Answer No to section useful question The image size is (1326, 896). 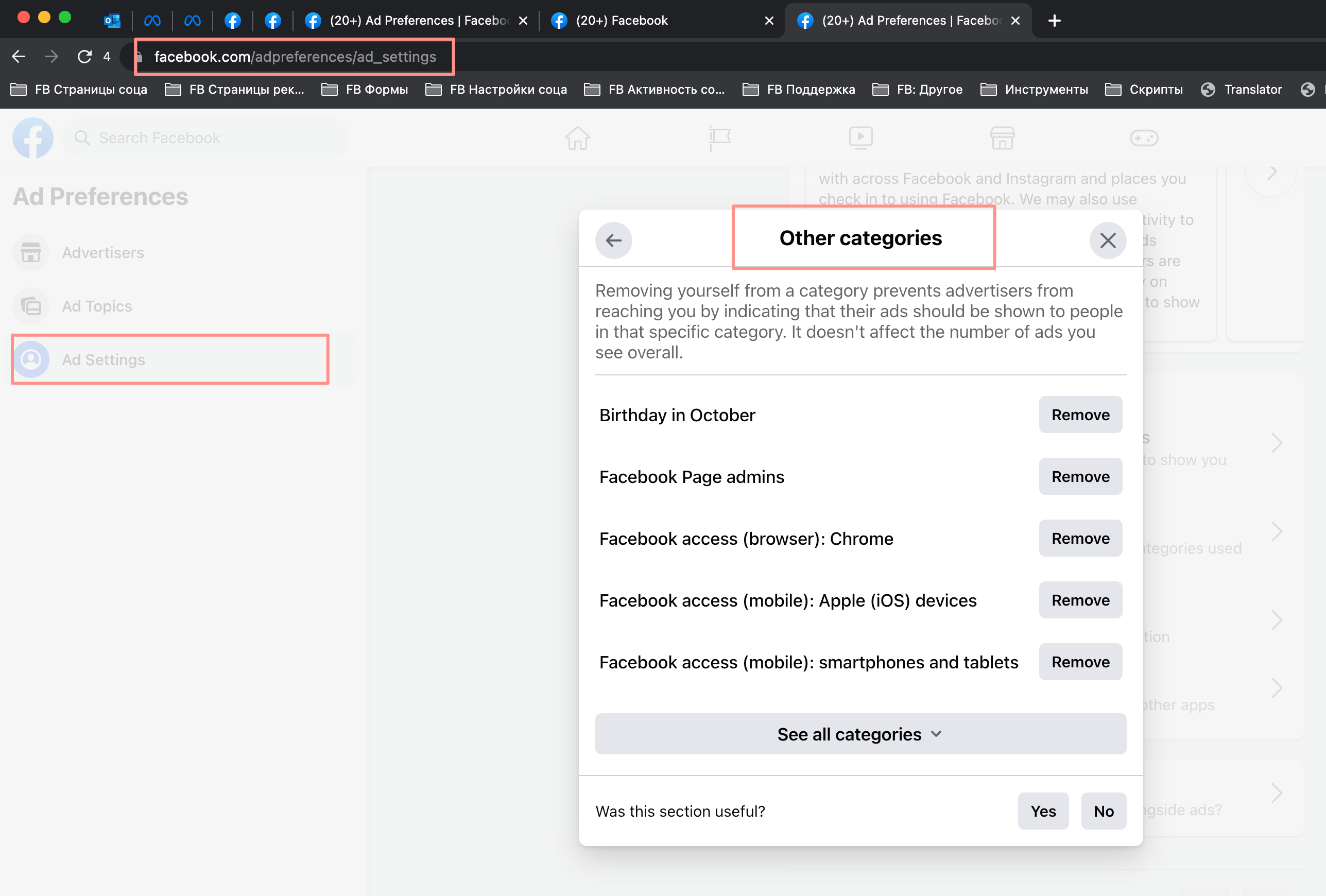pyautogui.click(x=1104, y=811)
